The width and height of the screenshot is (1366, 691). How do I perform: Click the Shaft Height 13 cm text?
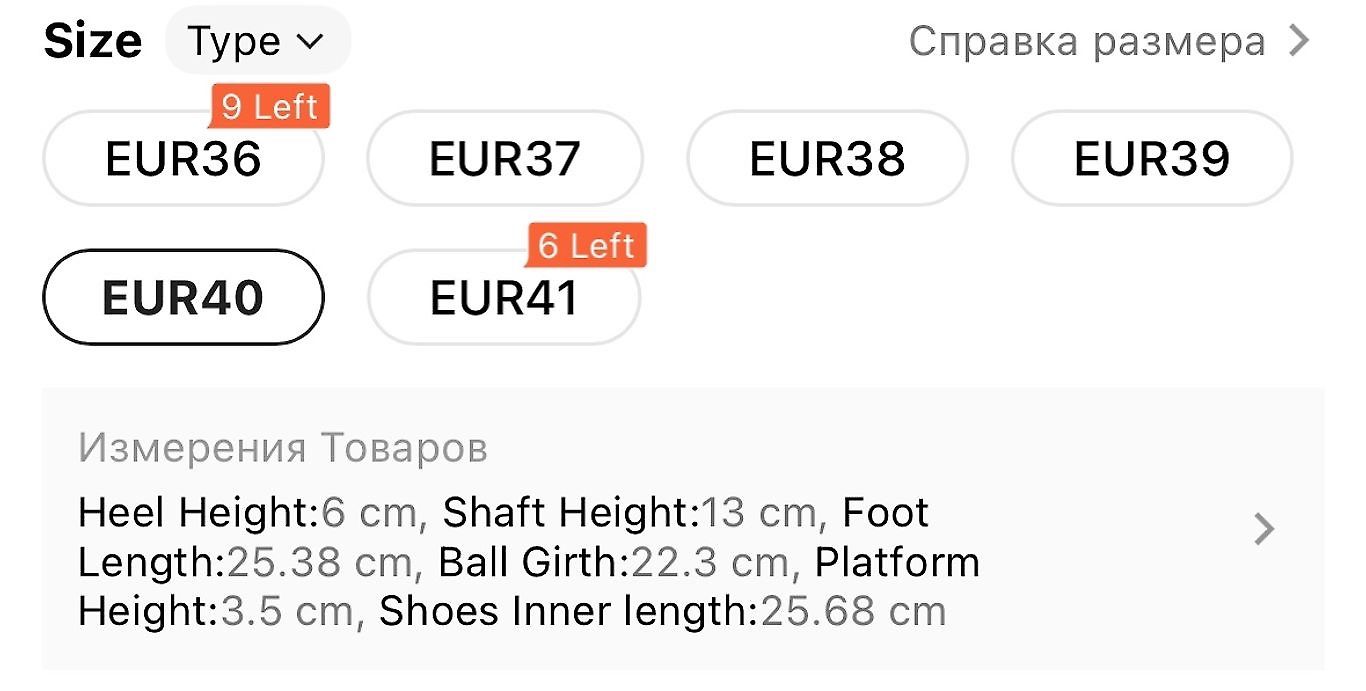[630, 513]
